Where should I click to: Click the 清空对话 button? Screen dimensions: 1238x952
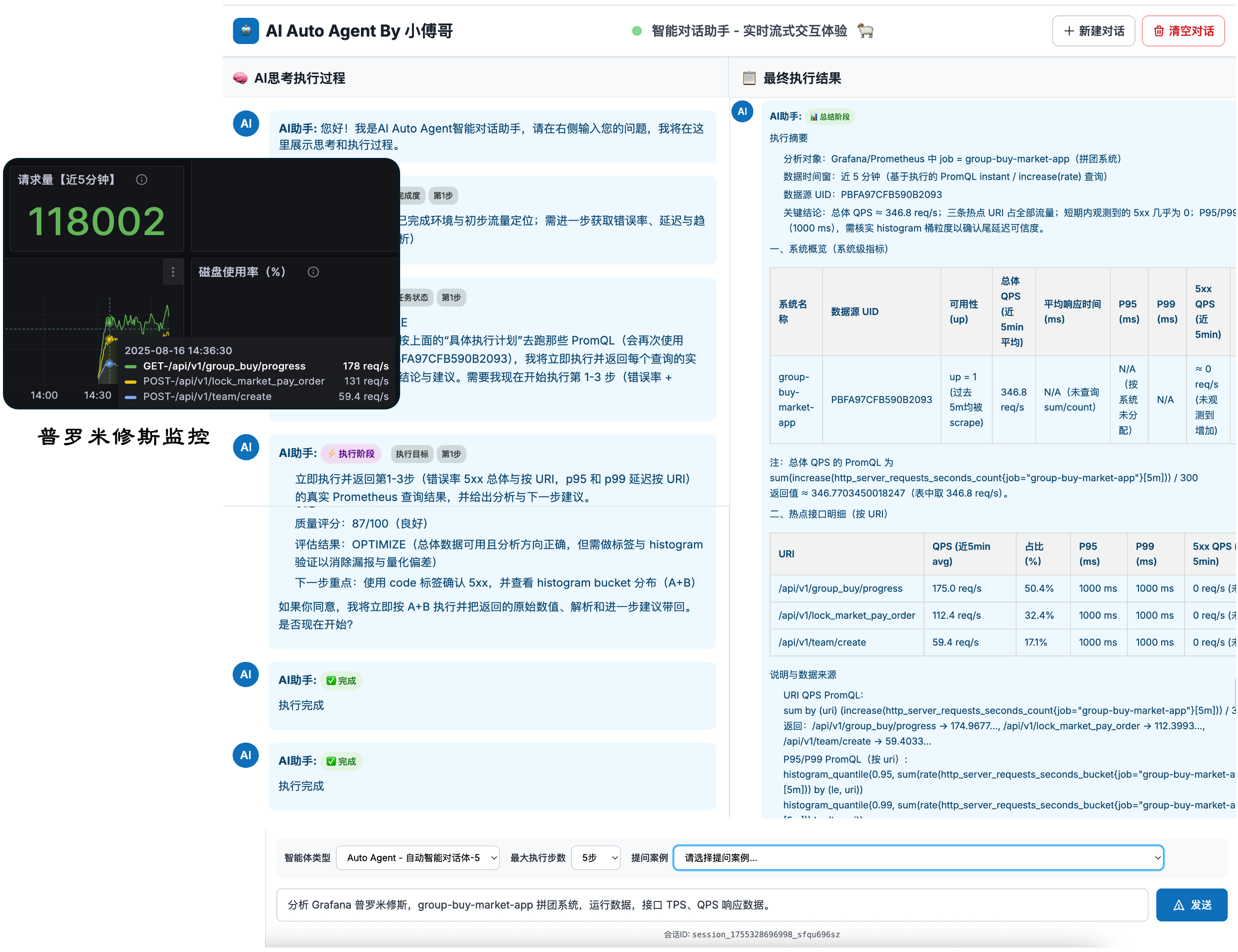[1184, 31]
